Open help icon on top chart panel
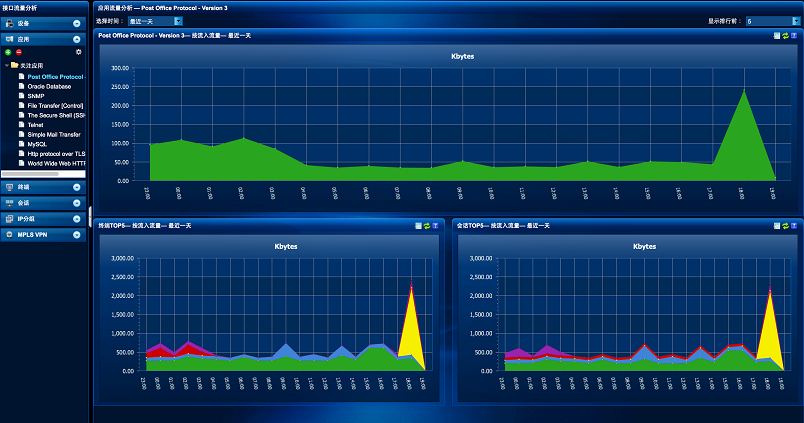The image size is (804, 423). pyautogui.click(x=796, y=35)
